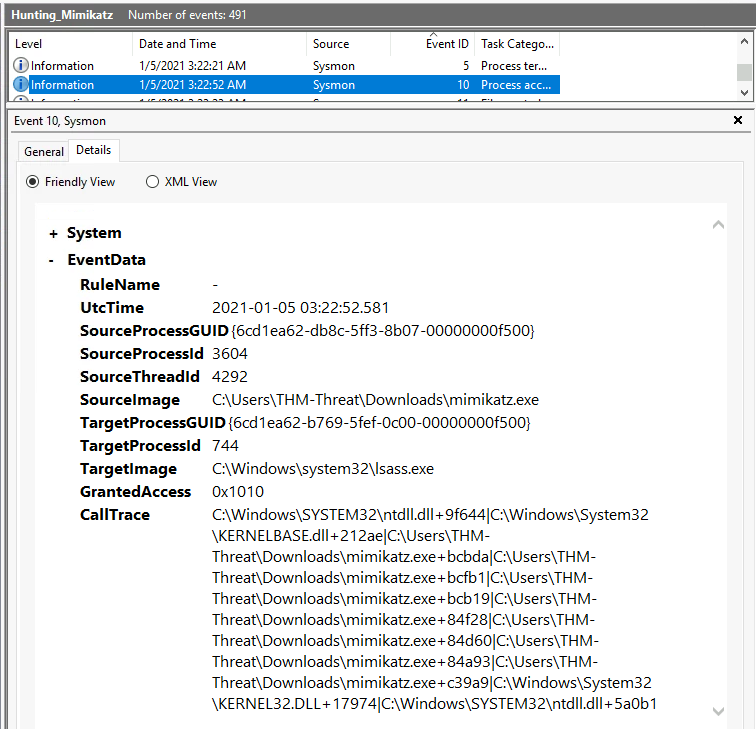
Task: Click the TargetImage path lsass.exe
Action: click(x=323, y=469)
